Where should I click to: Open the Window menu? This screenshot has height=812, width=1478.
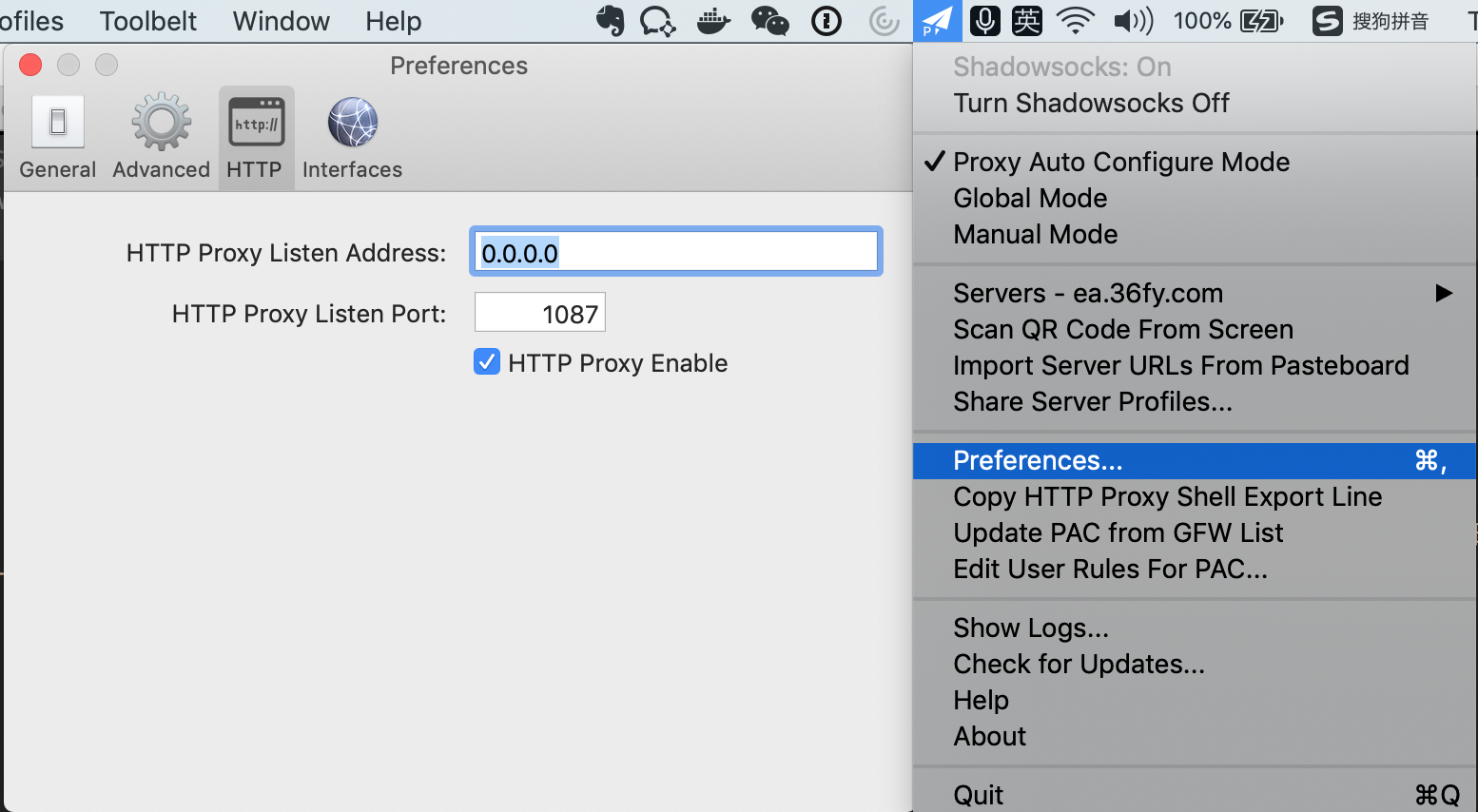click(281, 21)
